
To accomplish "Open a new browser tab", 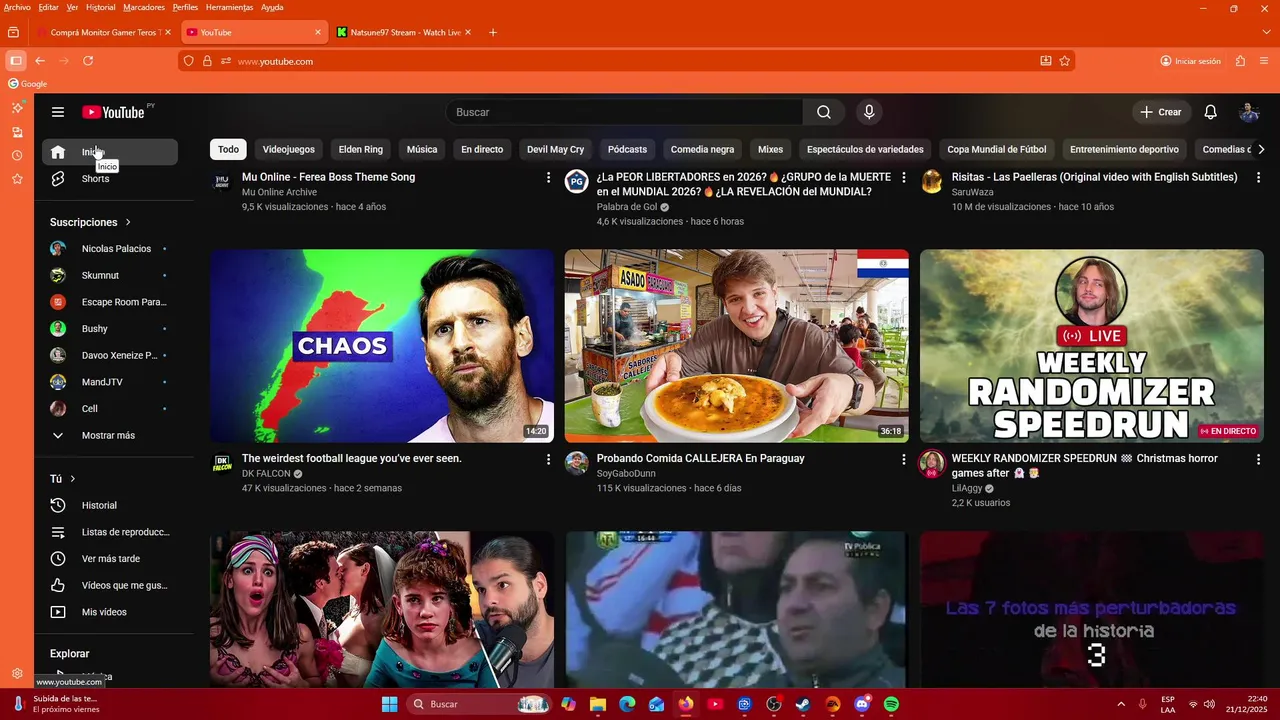I will (x=493, y=32).
